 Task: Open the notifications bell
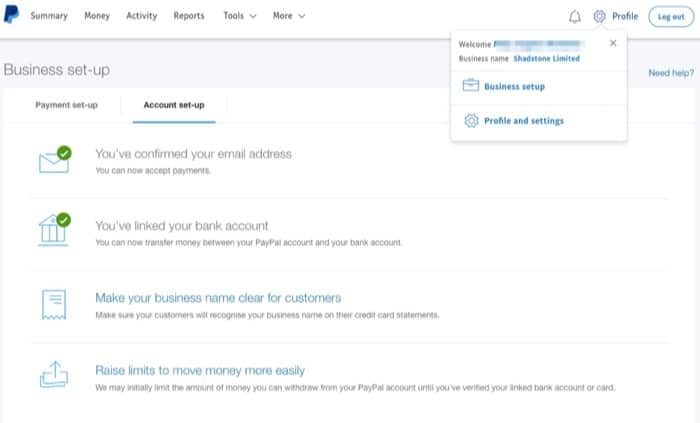(574, 17)
